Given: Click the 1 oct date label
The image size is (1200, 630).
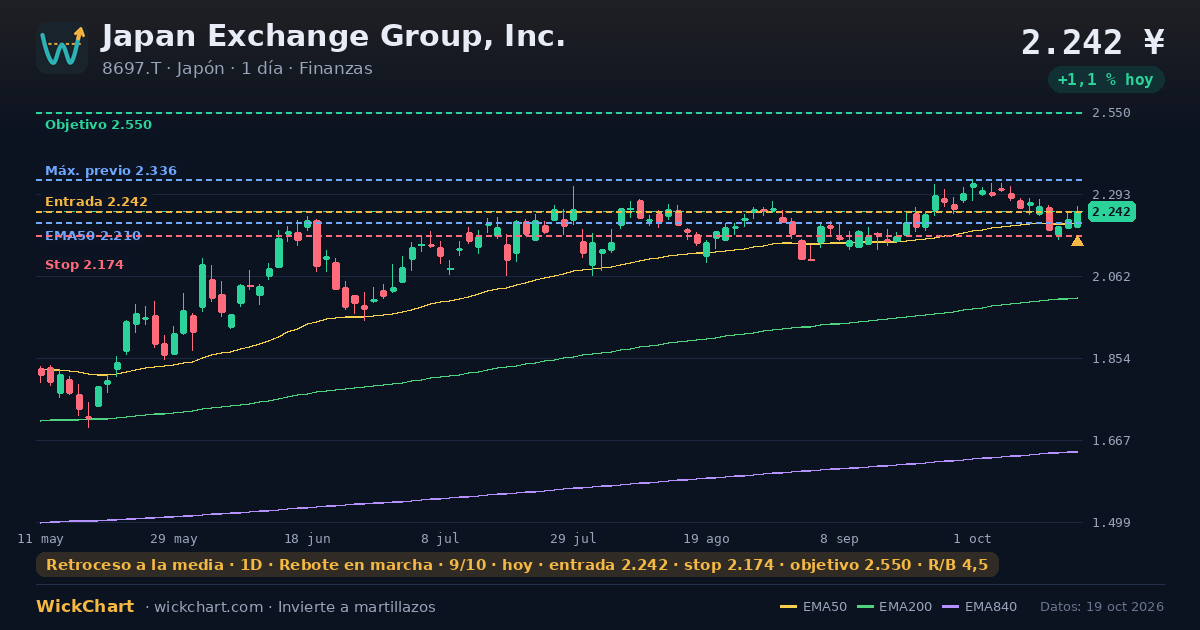Looking at the screenshot, I should coord(972,538).
